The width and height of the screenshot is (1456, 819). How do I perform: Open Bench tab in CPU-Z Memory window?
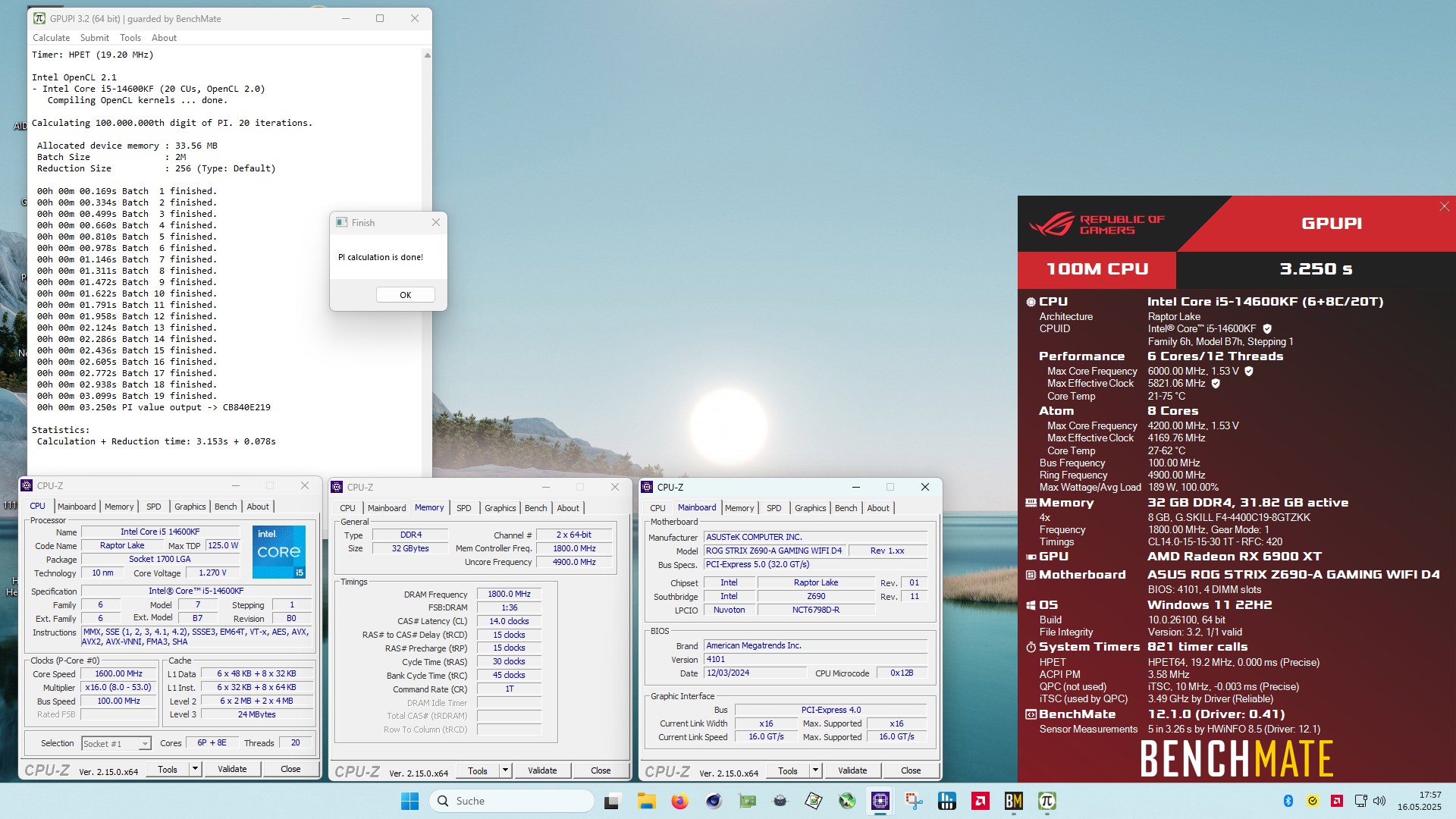click(x=535, y=508)
